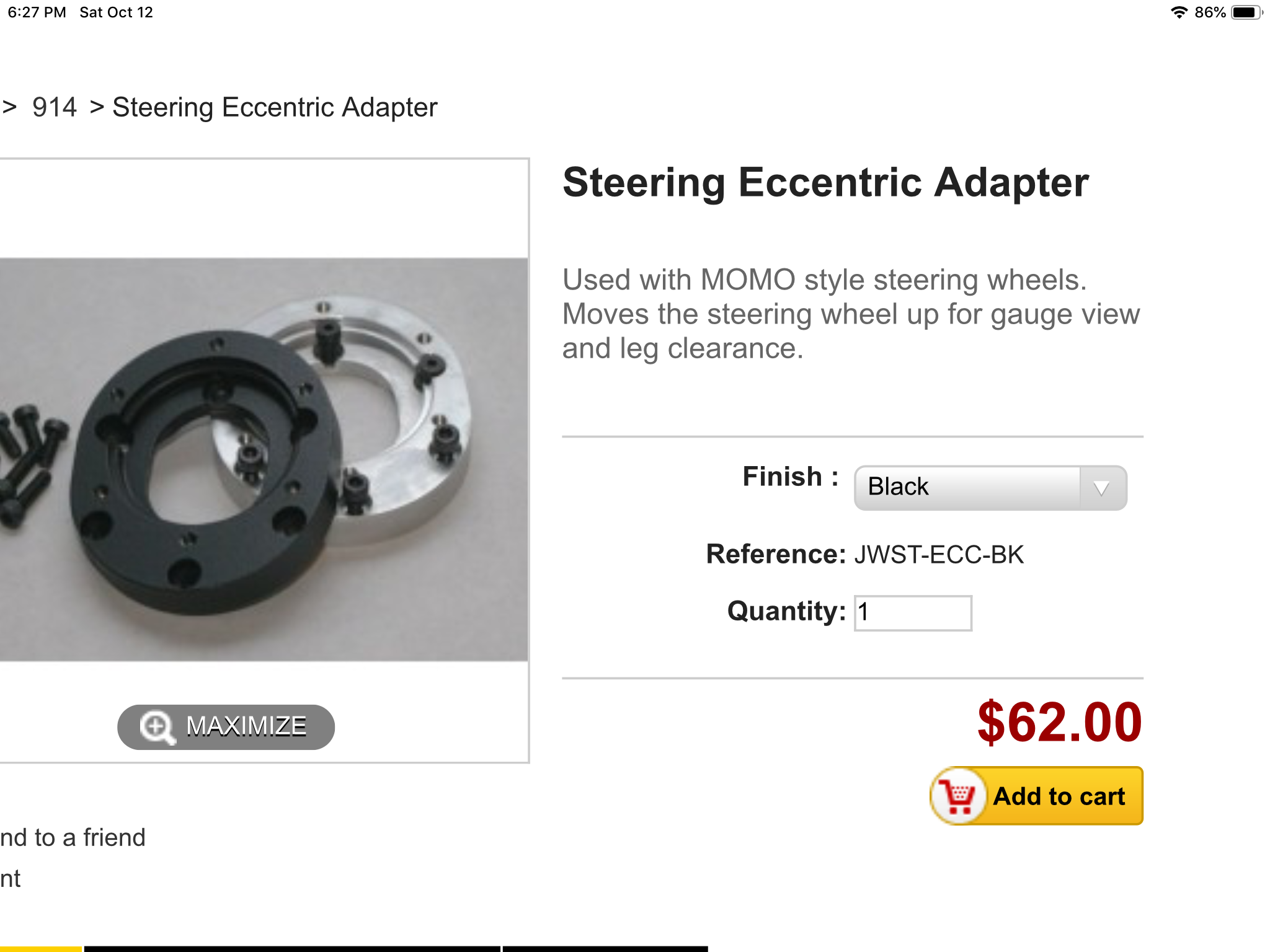Click the magnifier icon on the Maximize button
The width and height of the screenshot is (1270, 952).
[156, 726]
